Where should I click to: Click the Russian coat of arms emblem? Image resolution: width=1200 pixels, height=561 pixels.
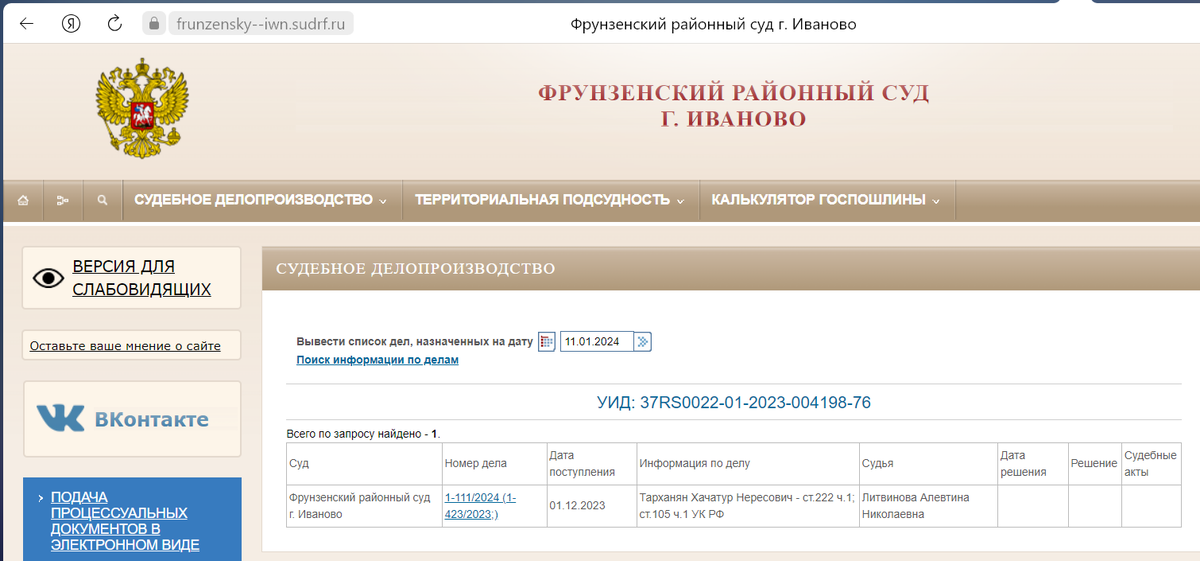(x=142, y=107)
